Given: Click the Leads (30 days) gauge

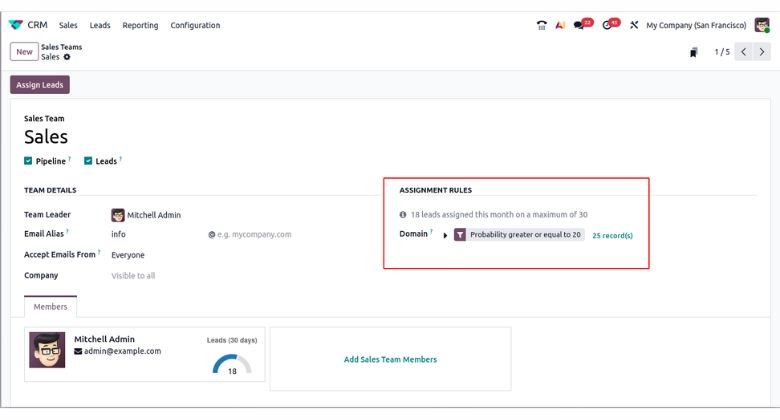Looking at the screenshot, I should (x=232, y=365).
